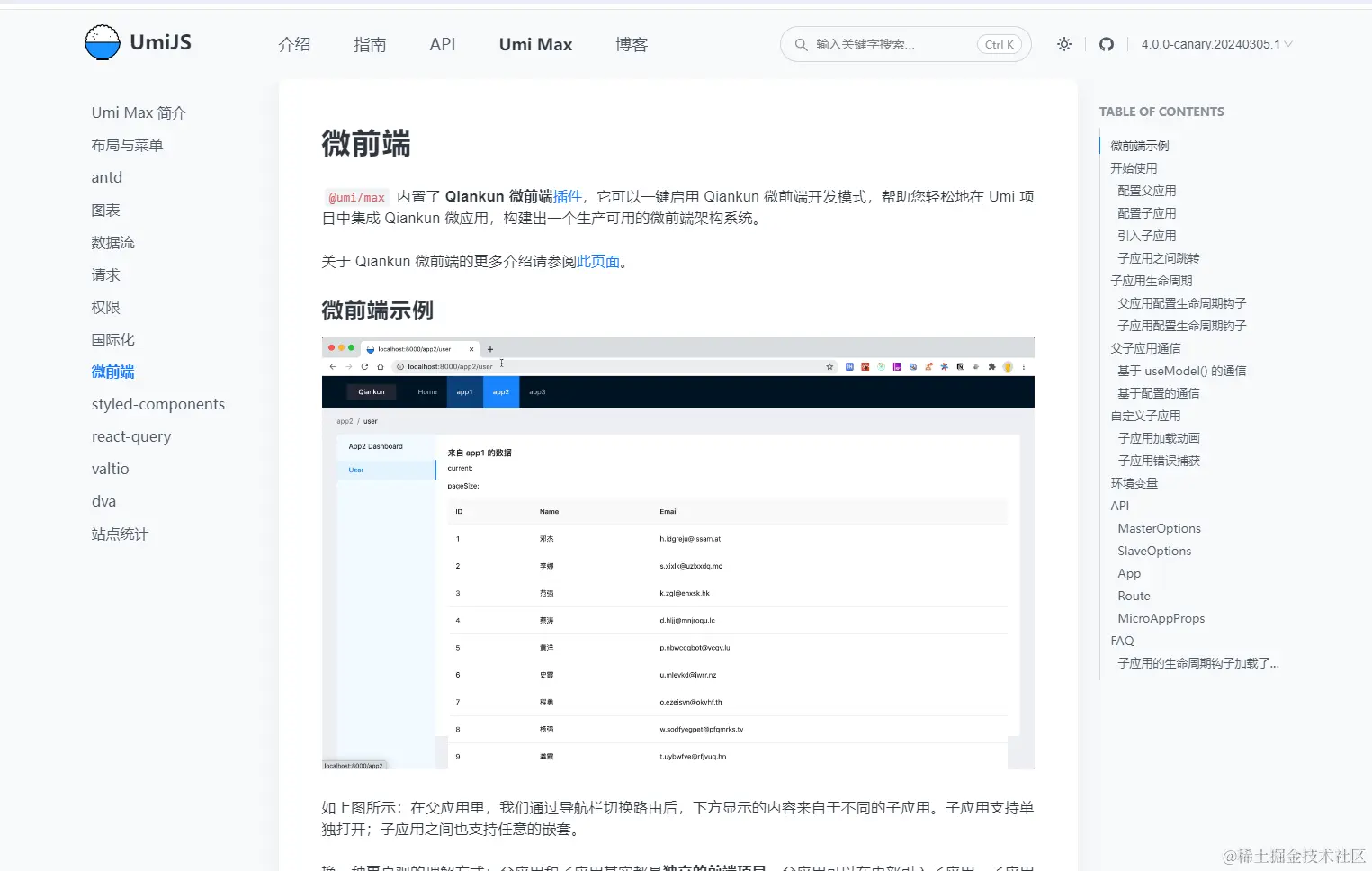
Task: Jump to 父子应用通信 in contents
Action: (x=1145, y=348)
